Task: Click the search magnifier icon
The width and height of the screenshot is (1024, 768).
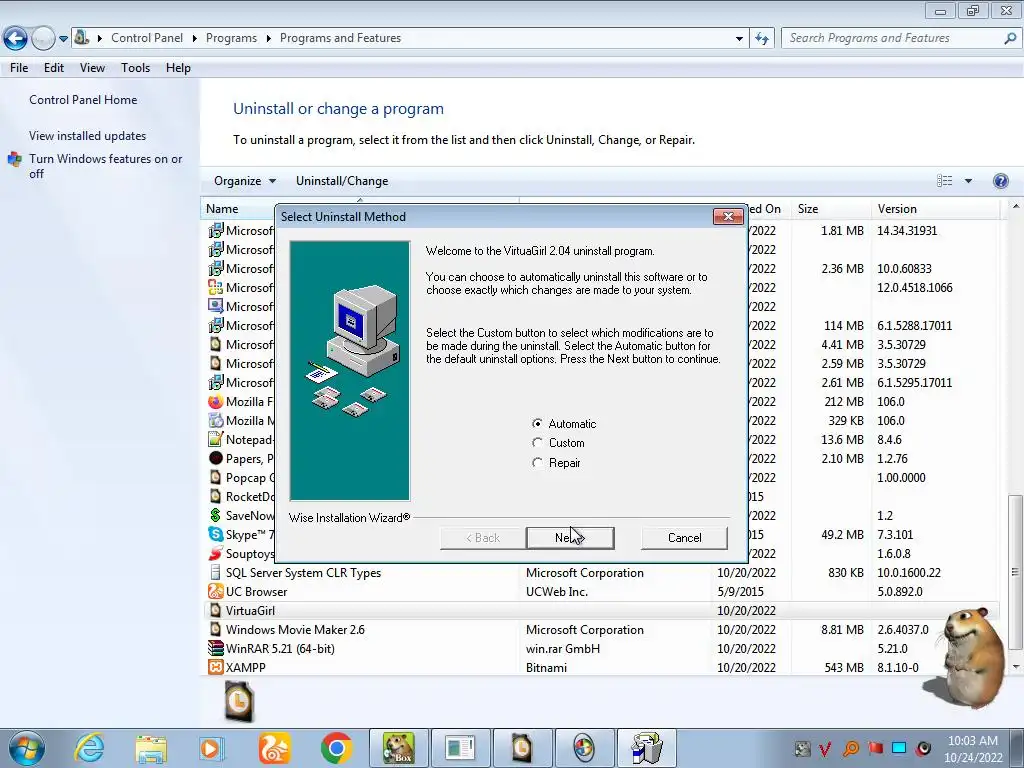Action: point(1010,38)
